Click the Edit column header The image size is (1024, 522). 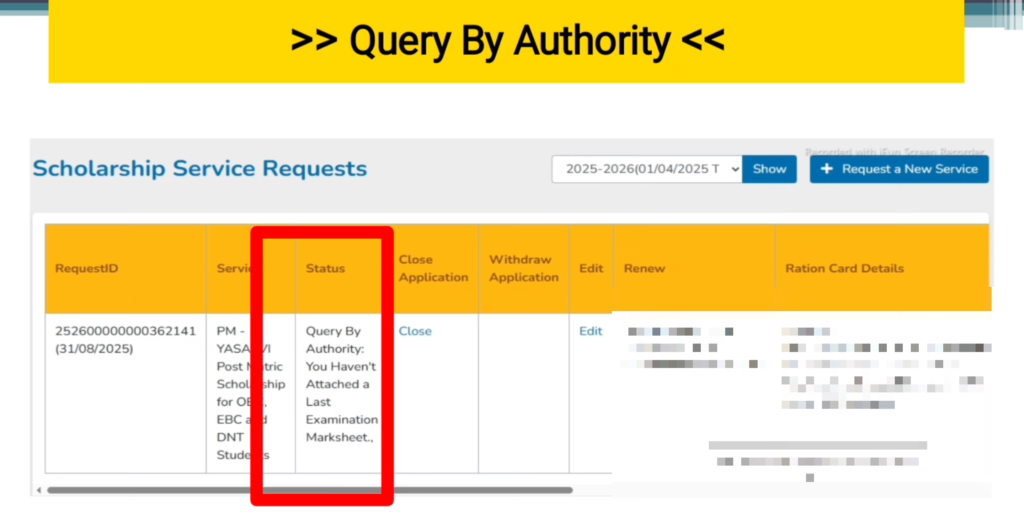(x=591, y=268)
